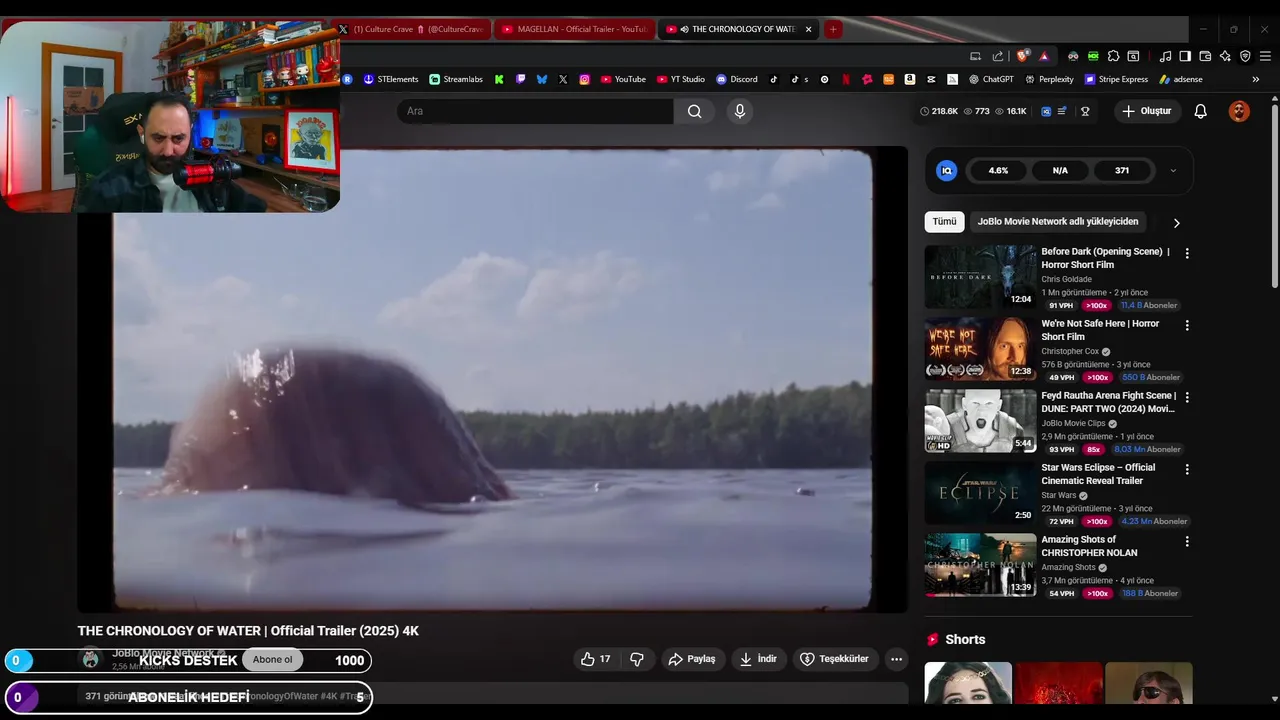Click the 218.6K views stat in header
Viewport: 1280px width, 720px height.
pyautogui.click(x=939, y=111)
